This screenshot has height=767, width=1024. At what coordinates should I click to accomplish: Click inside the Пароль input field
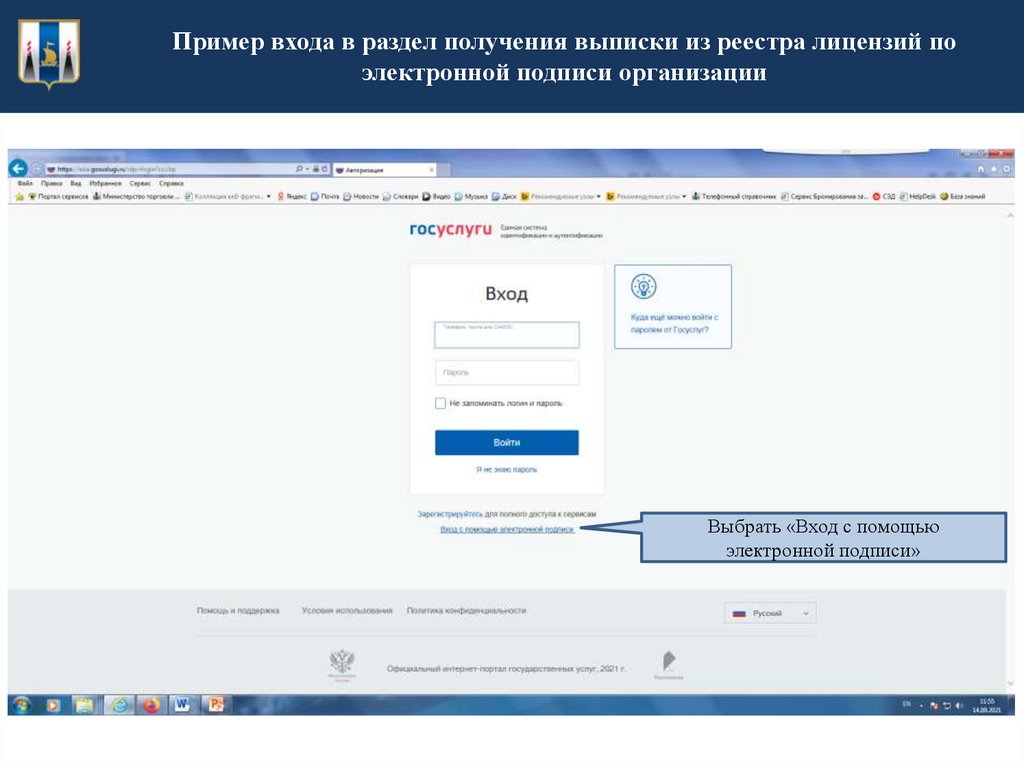tap(508, 373)
